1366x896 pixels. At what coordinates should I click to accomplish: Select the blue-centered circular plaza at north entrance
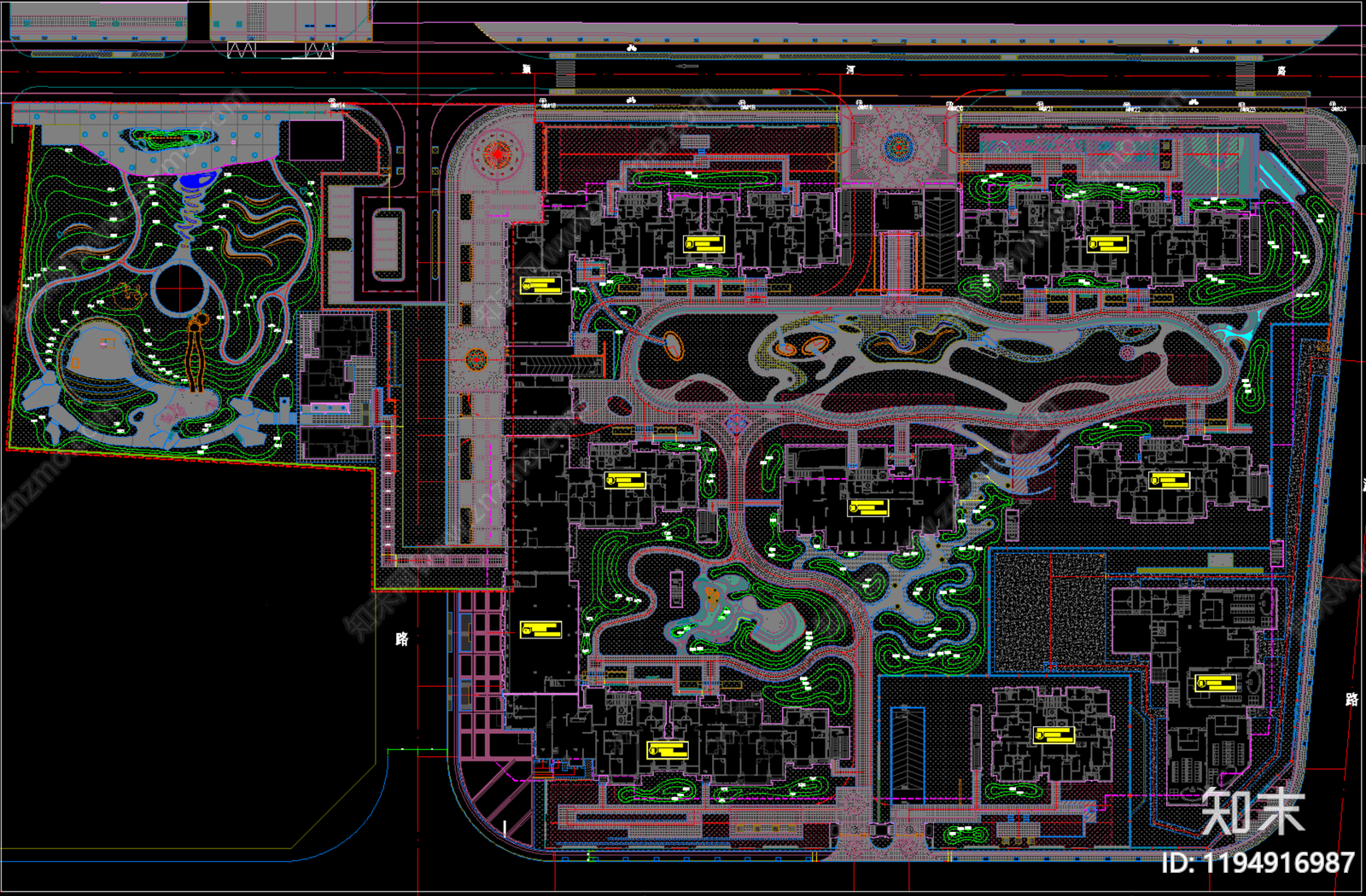point(896,148)
